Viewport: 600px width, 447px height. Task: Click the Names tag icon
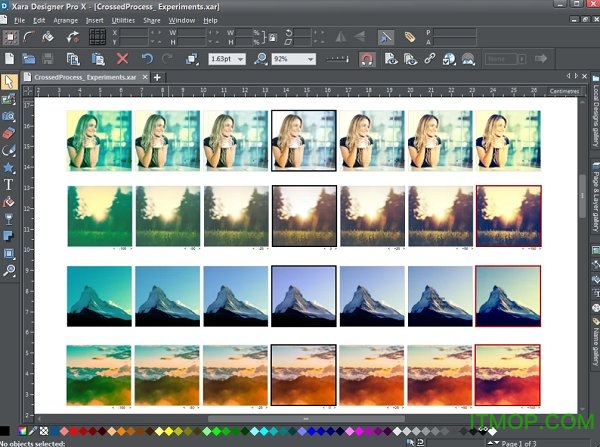click(409, 37)
